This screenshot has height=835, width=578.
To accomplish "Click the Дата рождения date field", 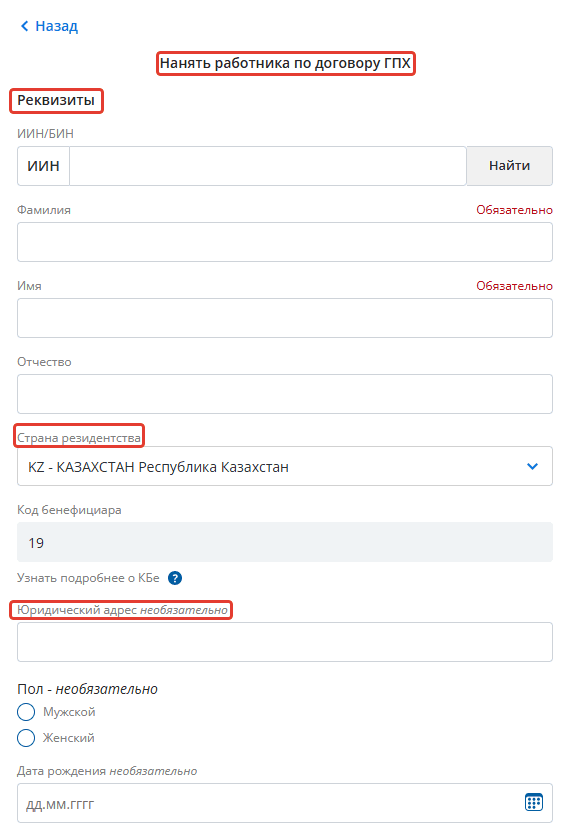I will [285, 803].
